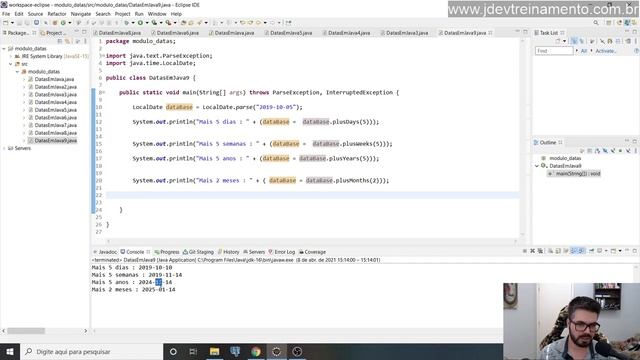
Task: Click the External Tools run icon
Action: pyautogui.click(x=168, y=22)
